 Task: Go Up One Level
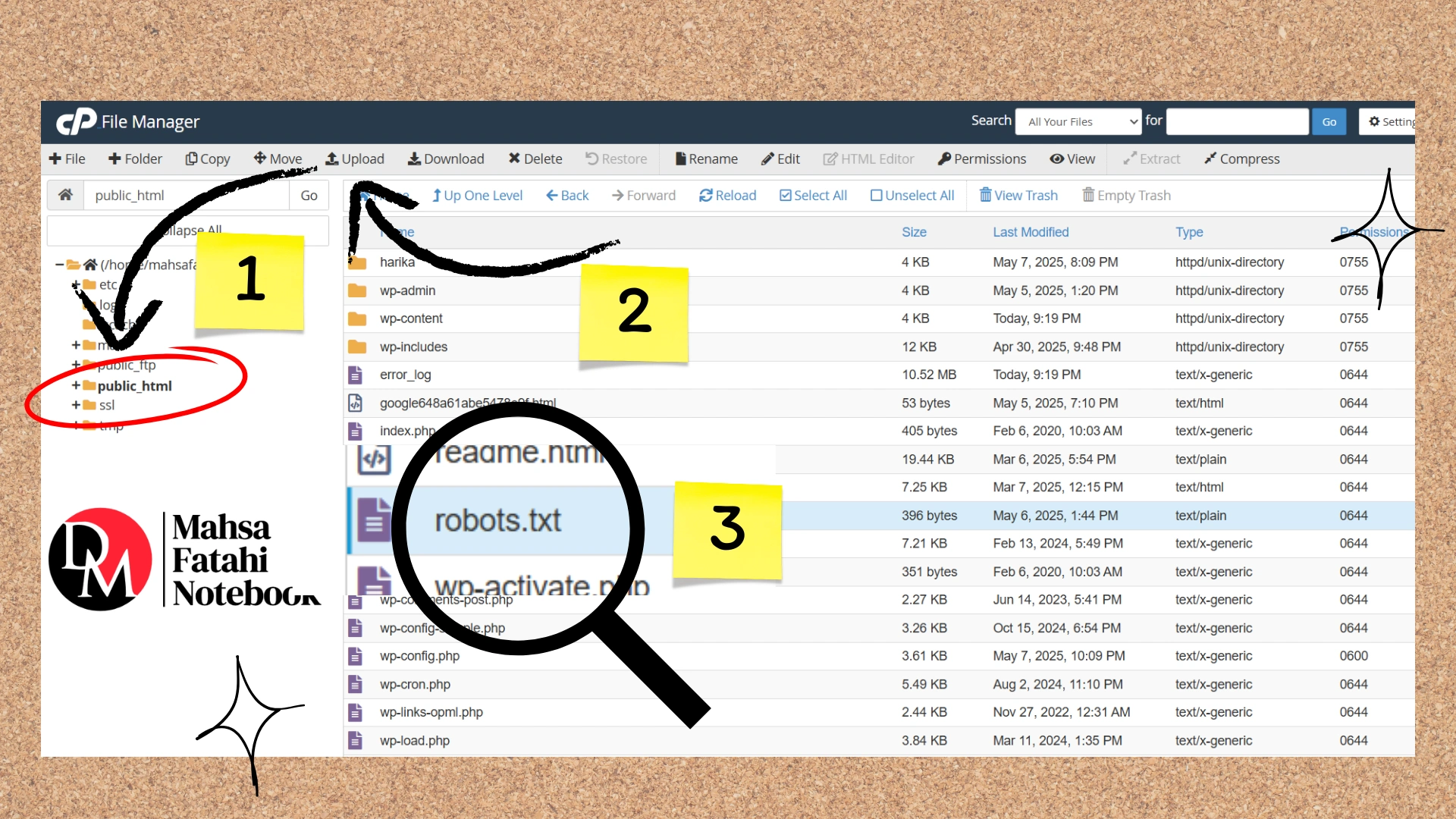[x=477, y=195]
